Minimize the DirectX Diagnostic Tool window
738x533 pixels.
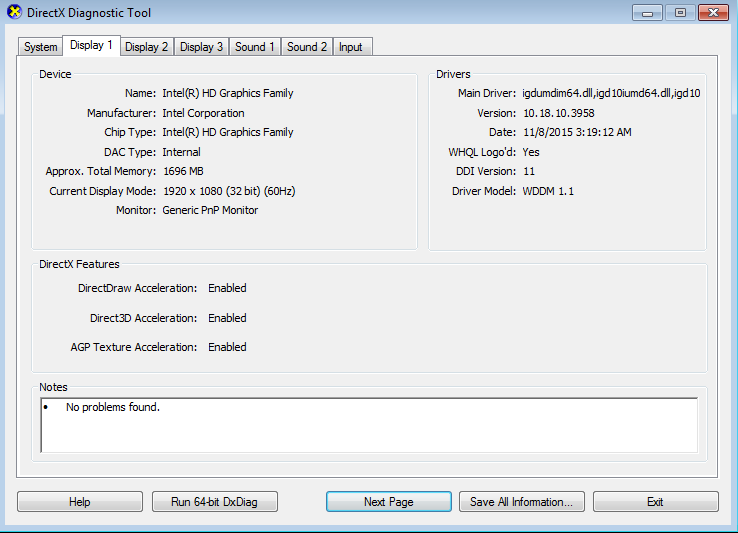[649, 12]
